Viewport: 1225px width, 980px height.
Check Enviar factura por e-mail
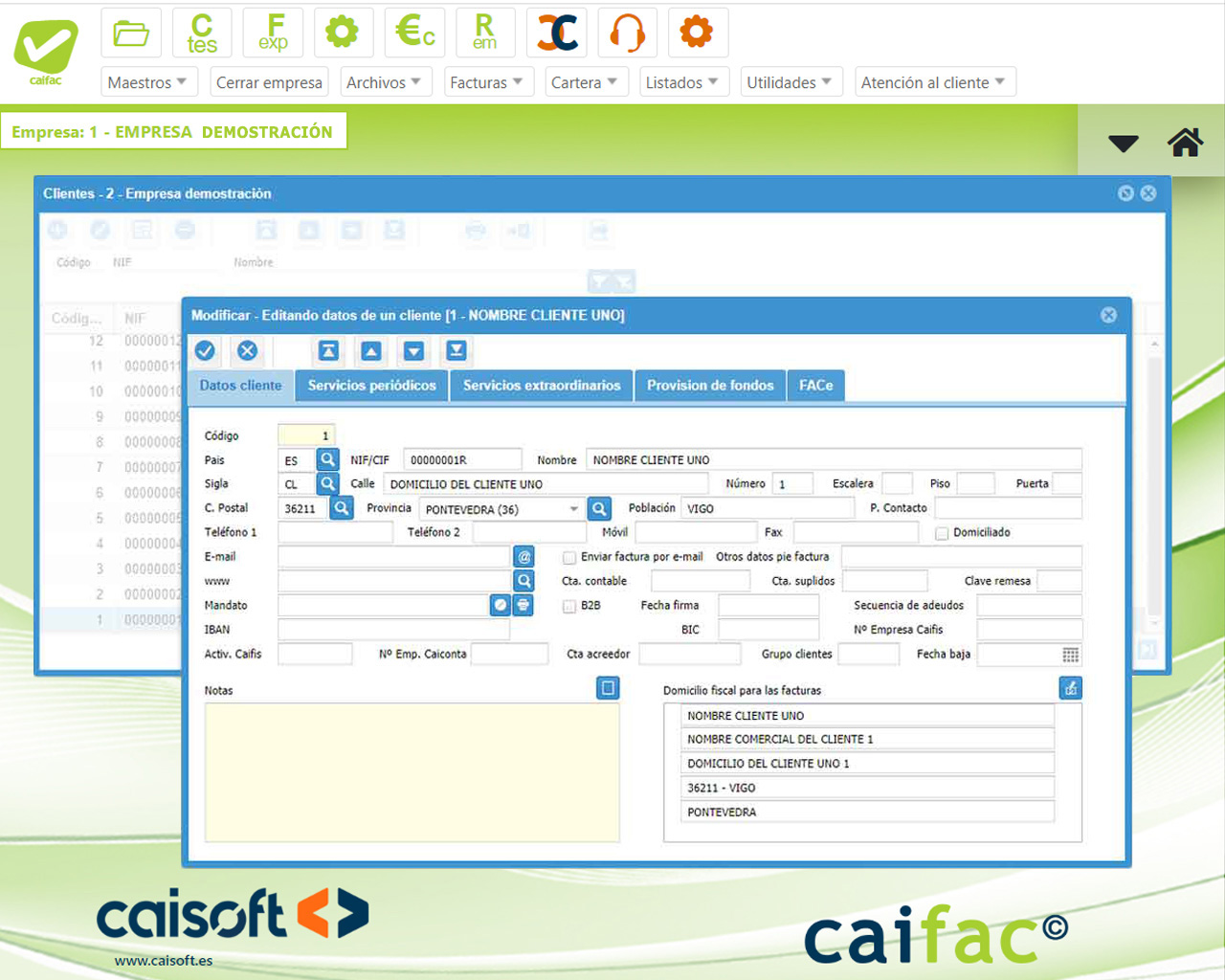(569, 557)
